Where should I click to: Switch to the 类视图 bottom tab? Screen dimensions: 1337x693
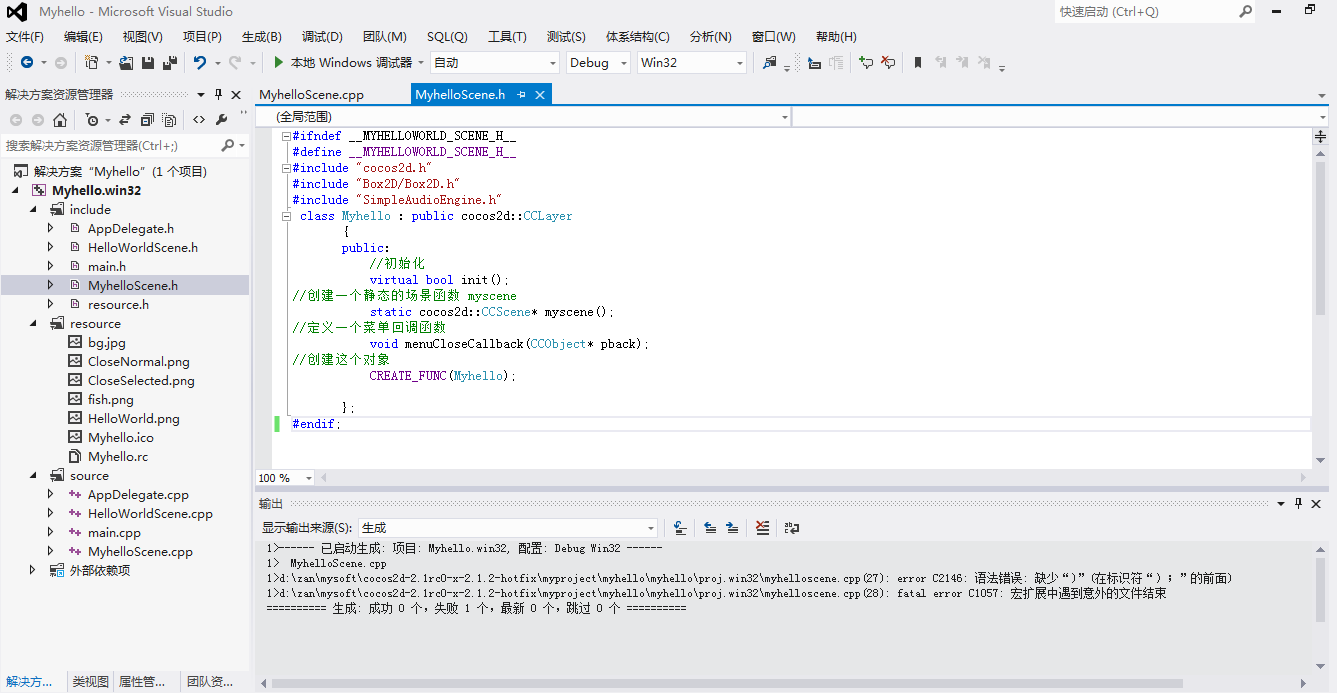(x=90, y=682)
